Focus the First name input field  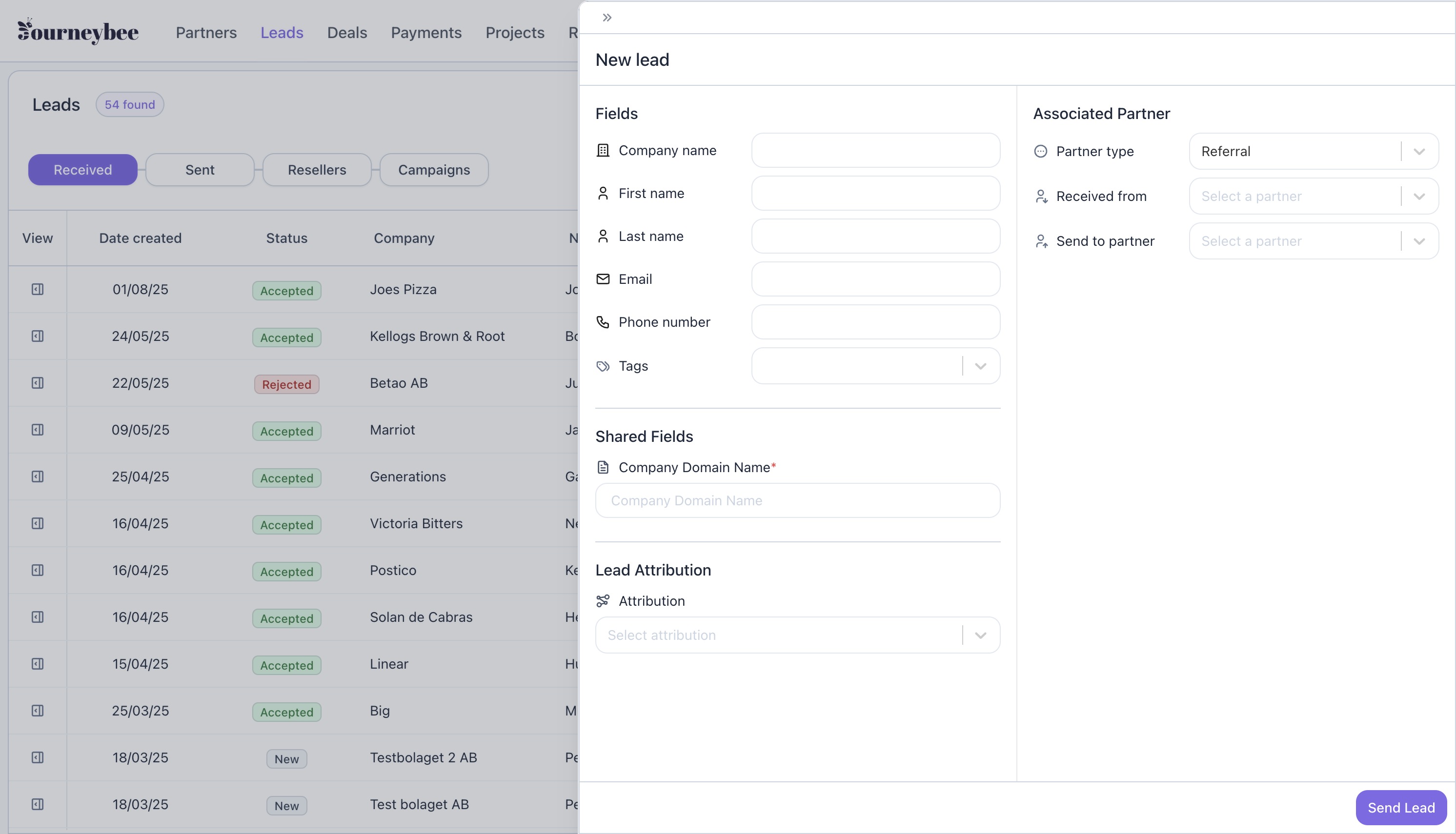coord(875,193)
